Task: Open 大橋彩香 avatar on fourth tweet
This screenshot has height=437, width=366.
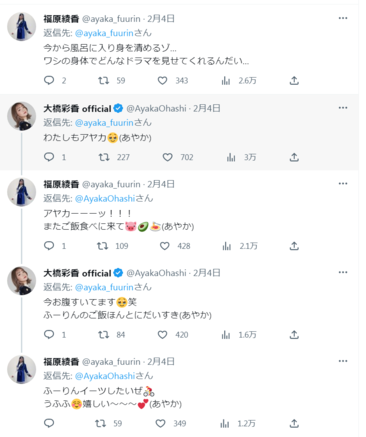Action: [x=22, y=281]
